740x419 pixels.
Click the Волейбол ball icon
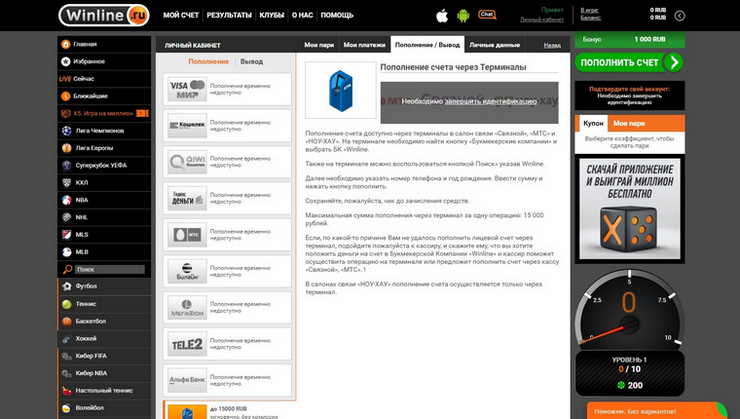pos(67,408)
